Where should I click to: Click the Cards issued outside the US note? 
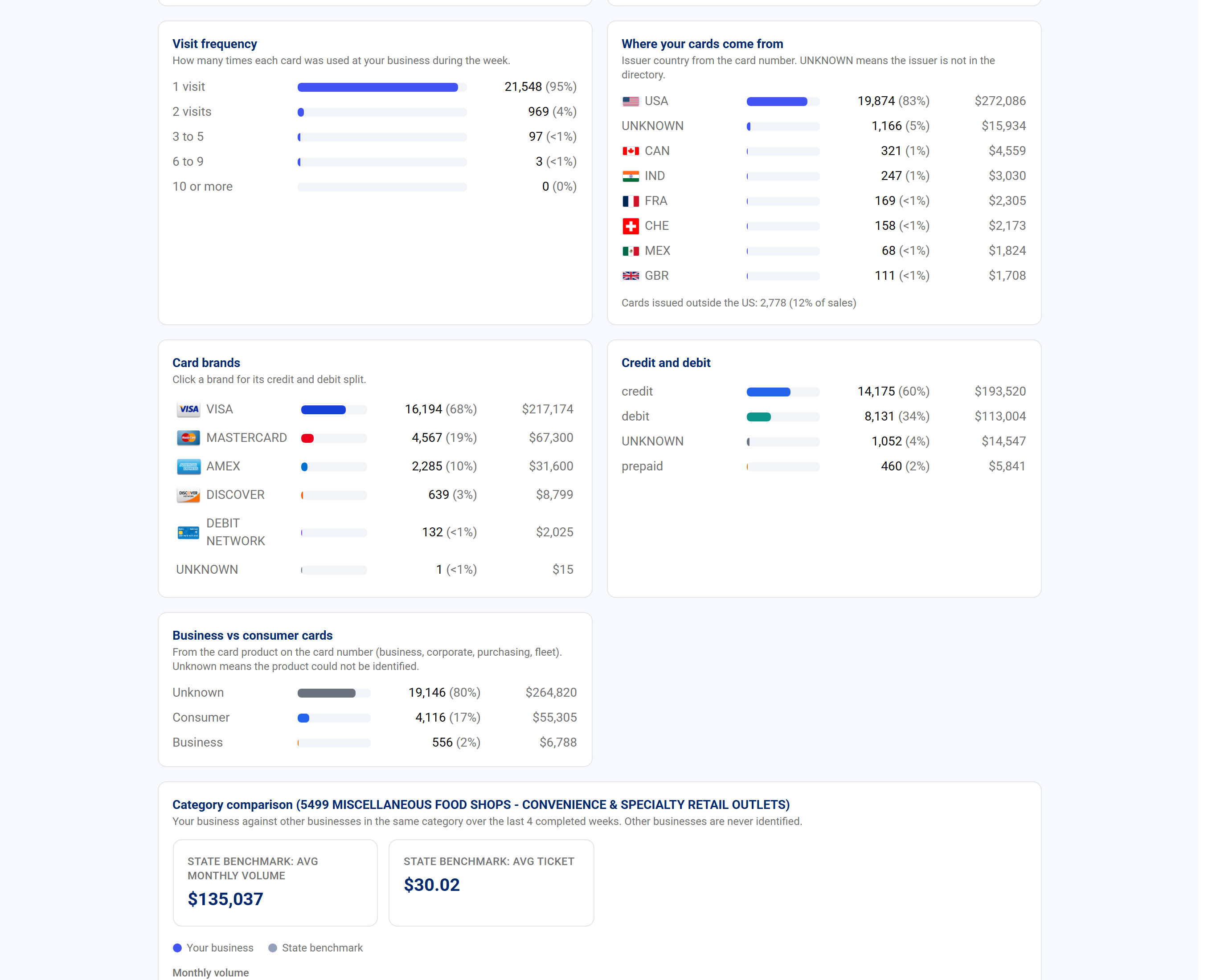[739, 302]
